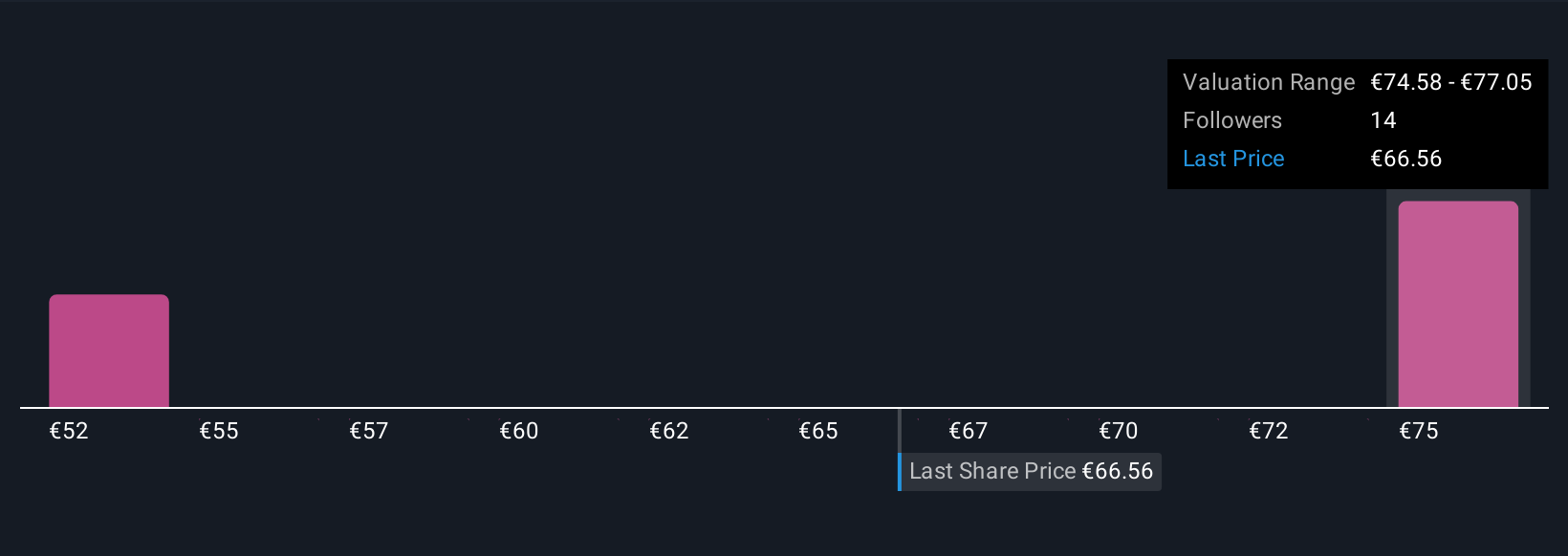Click the €62 axis label
The height and width of the screenshot is (556, 1568).
[x=669, y=431]
